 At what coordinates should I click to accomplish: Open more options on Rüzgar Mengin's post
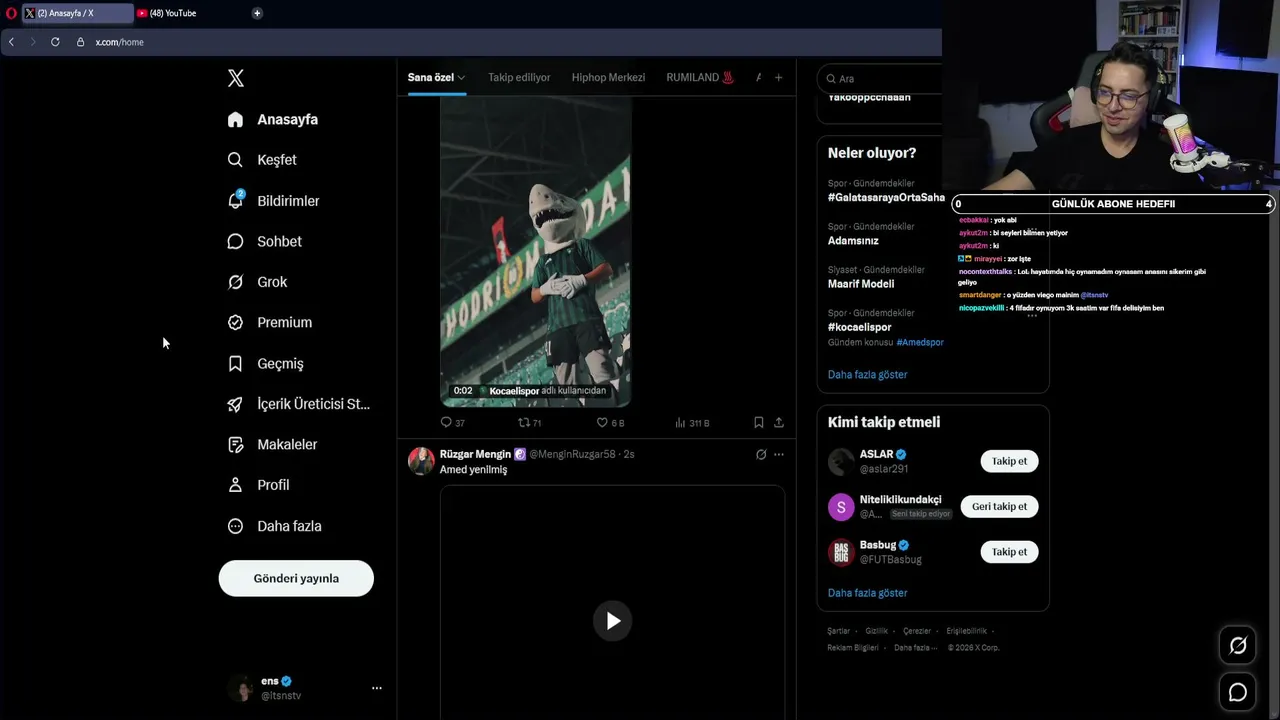779,454
